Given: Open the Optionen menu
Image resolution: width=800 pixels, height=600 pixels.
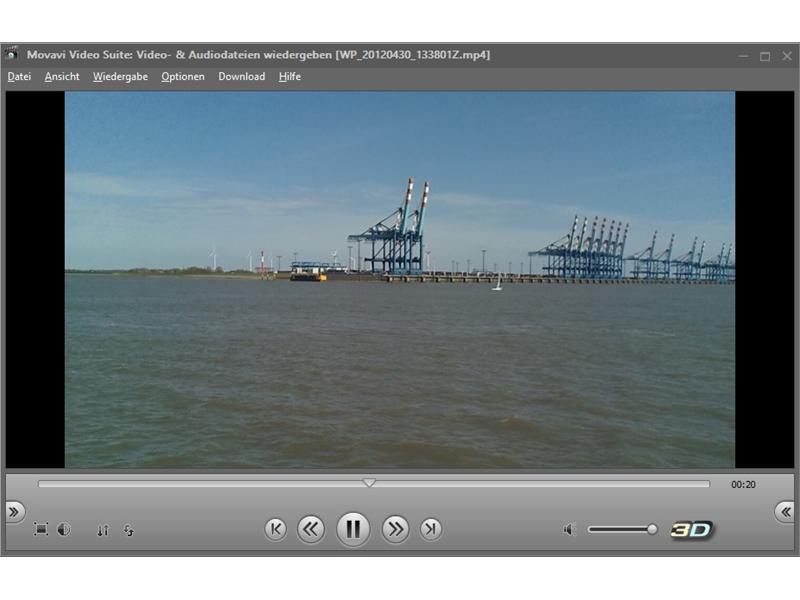Looking at the screenshot, I should coord(183,77).
